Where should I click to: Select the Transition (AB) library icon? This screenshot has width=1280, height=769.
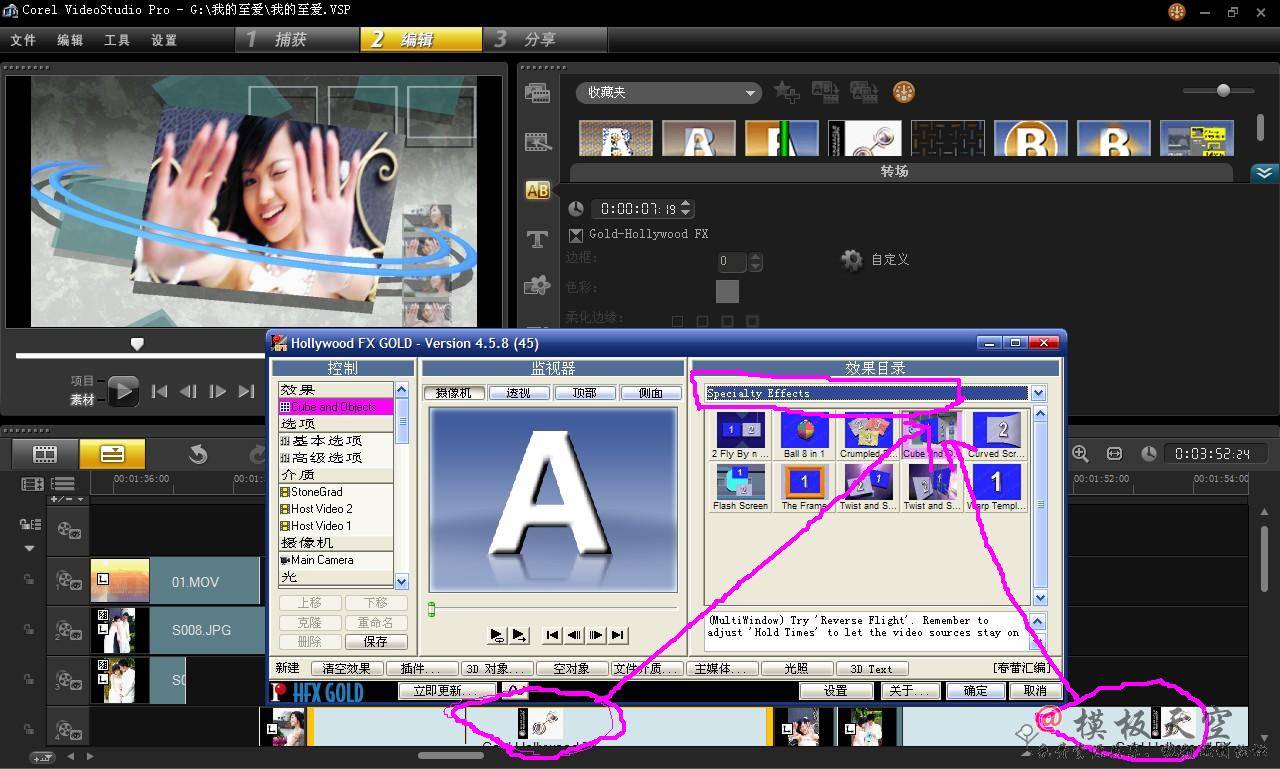pyautogui.click(x=537, y=190)
